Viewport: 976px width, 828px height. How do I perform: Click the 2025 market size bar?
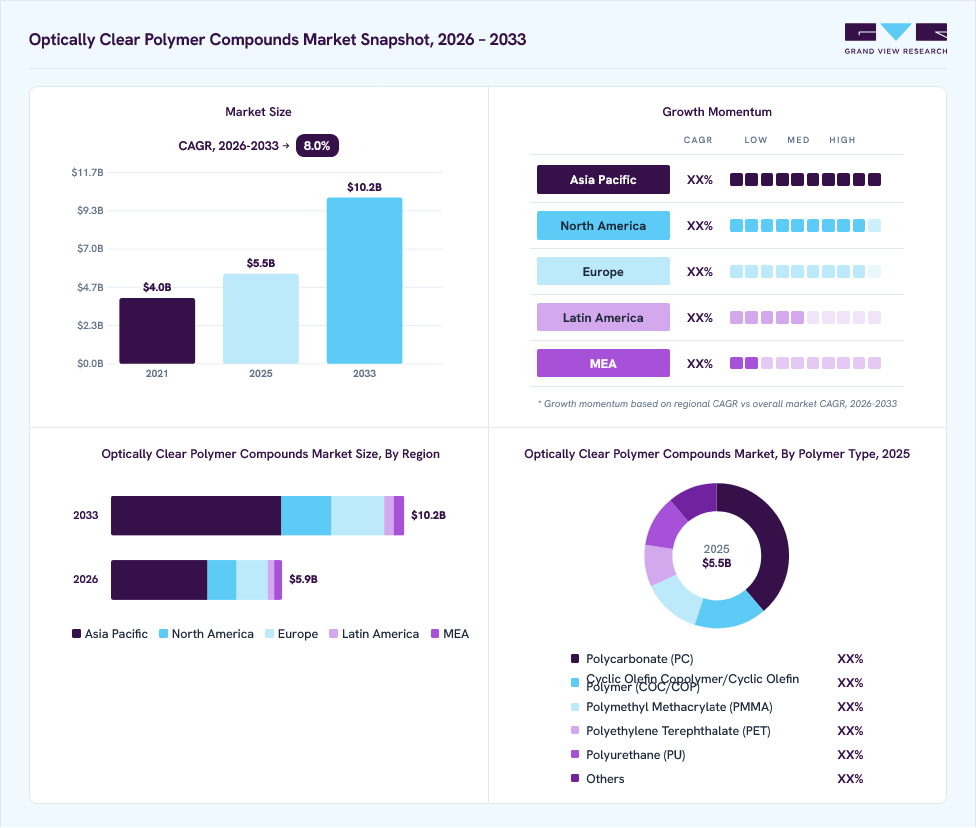(261, 319)
